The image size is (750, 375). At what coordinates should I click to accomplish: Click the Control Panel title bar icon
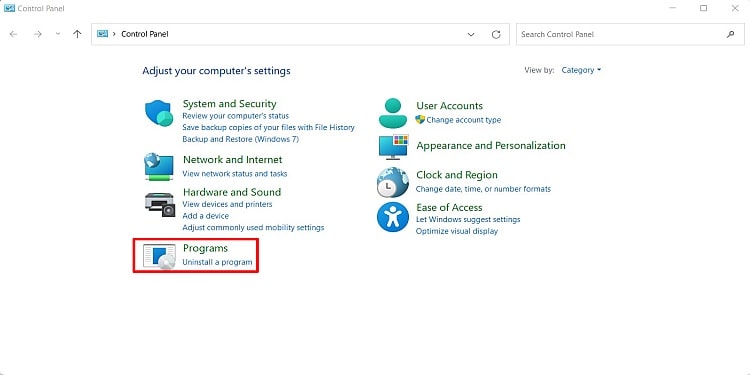pos(9,8)
